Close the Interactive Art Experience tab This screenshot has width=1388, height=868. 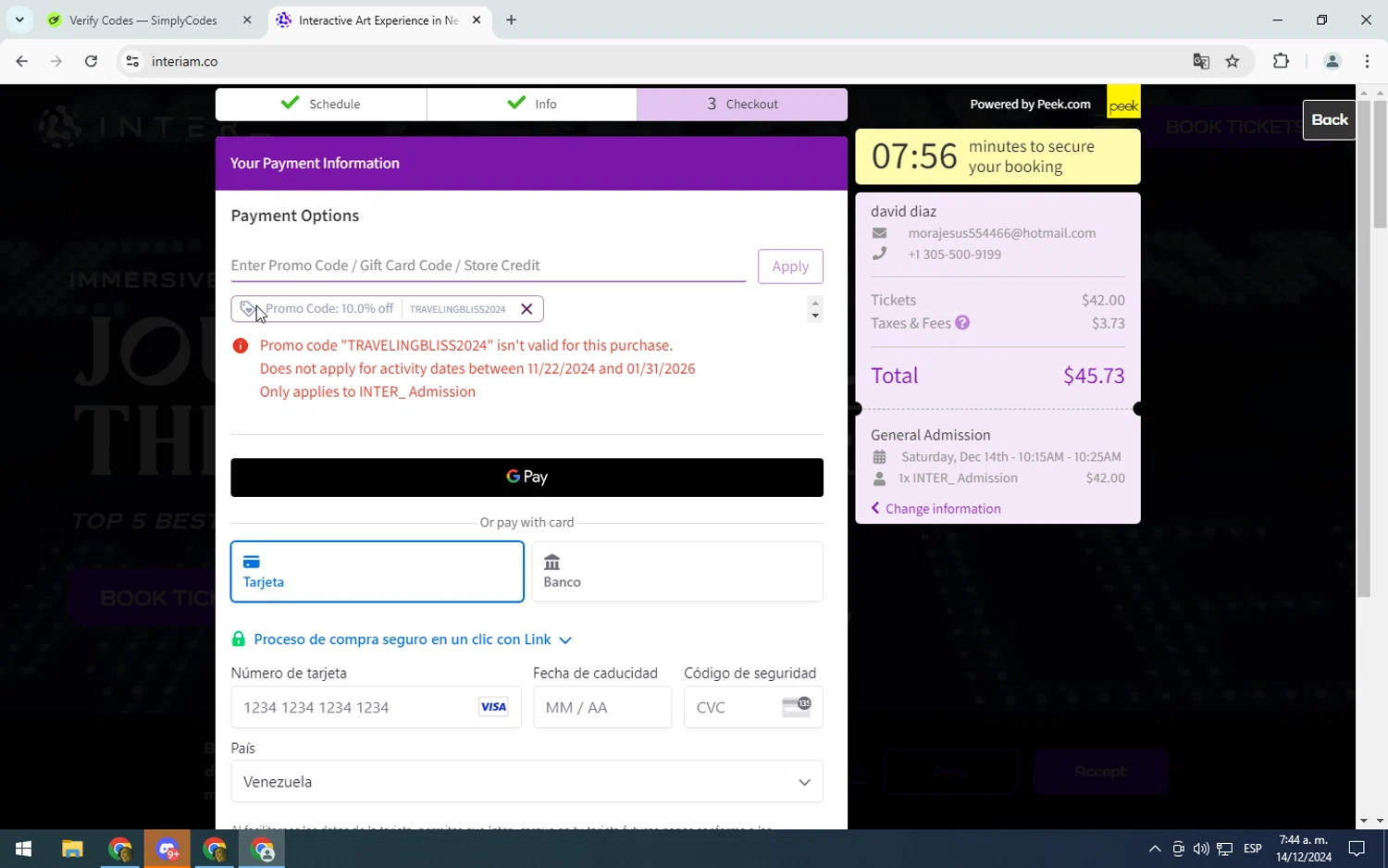(x=477, y=20)
